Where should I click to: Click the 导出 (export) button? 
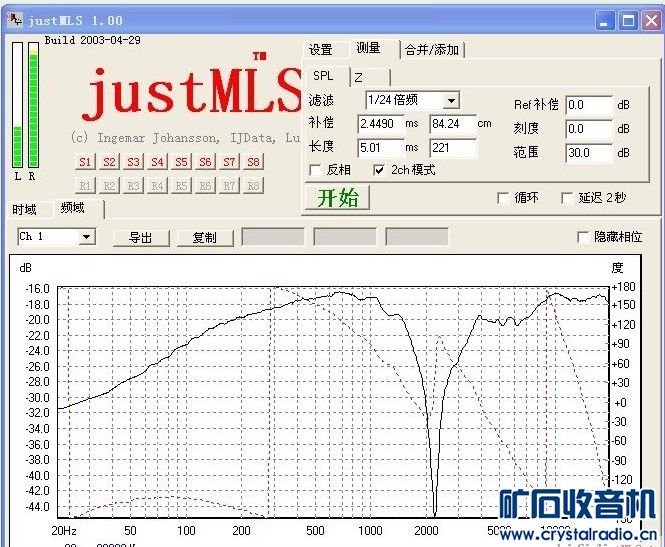tap(141, 237)
